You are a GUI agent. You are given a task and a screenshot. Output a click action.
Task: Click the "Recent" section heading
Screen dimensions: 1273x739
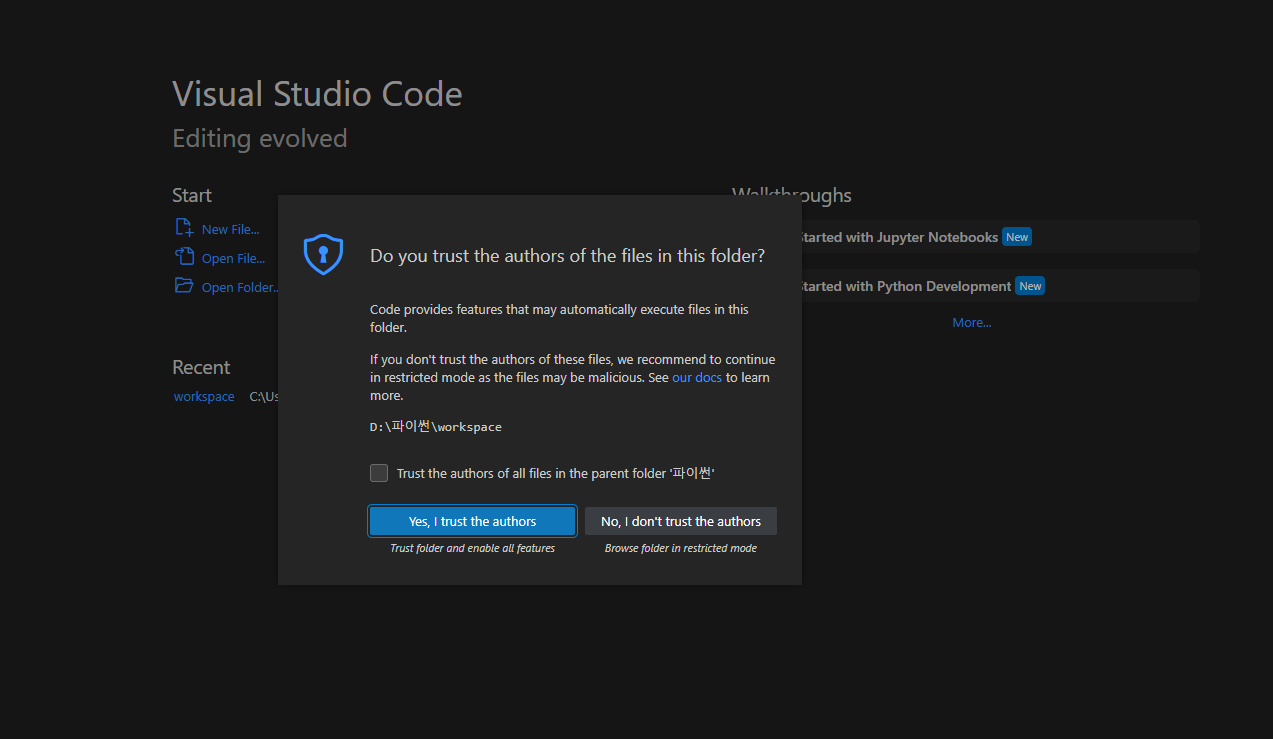tap(201, 367)
